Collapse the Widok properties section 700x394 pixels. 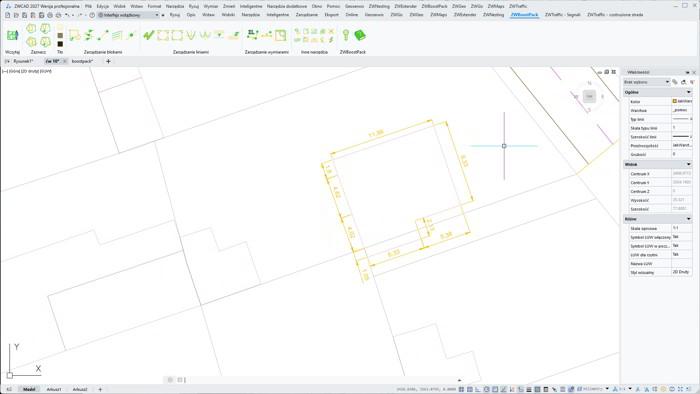[x=688, y=165]
